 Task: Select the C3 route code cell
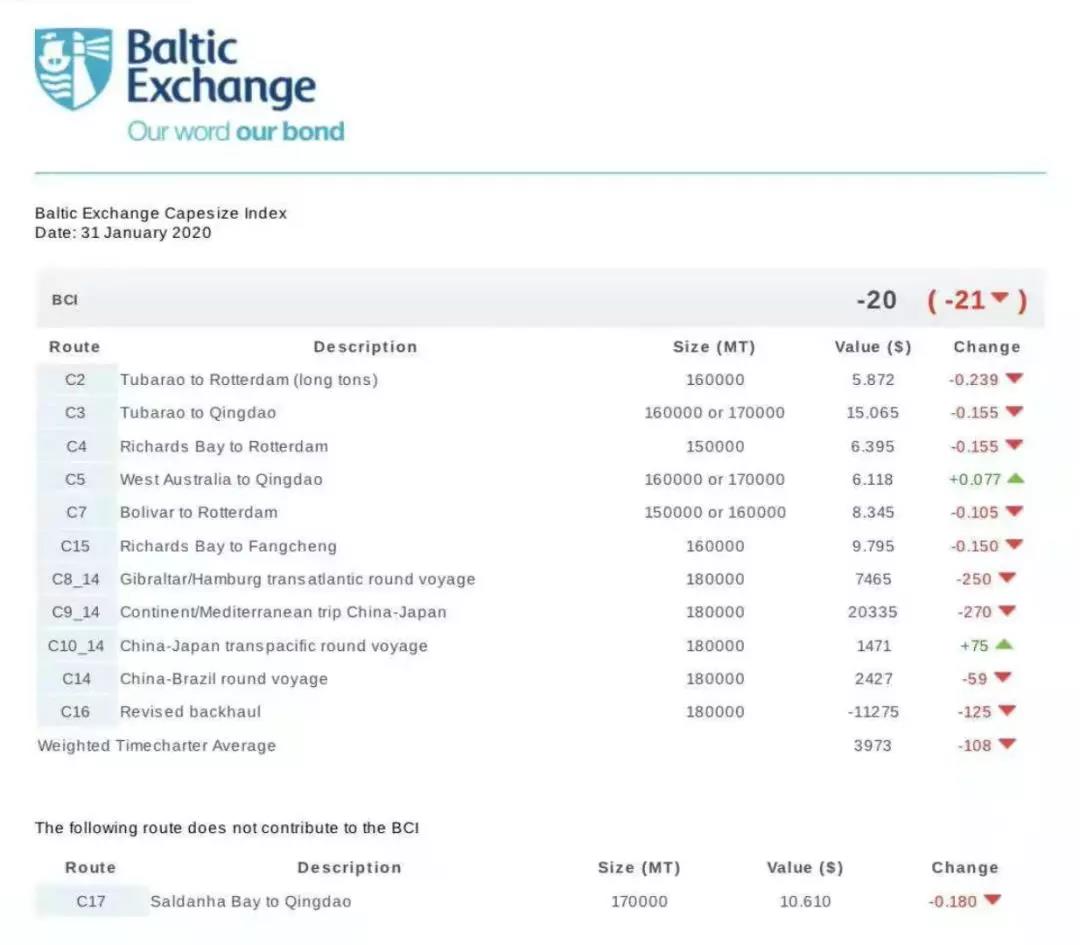(76, 413)
